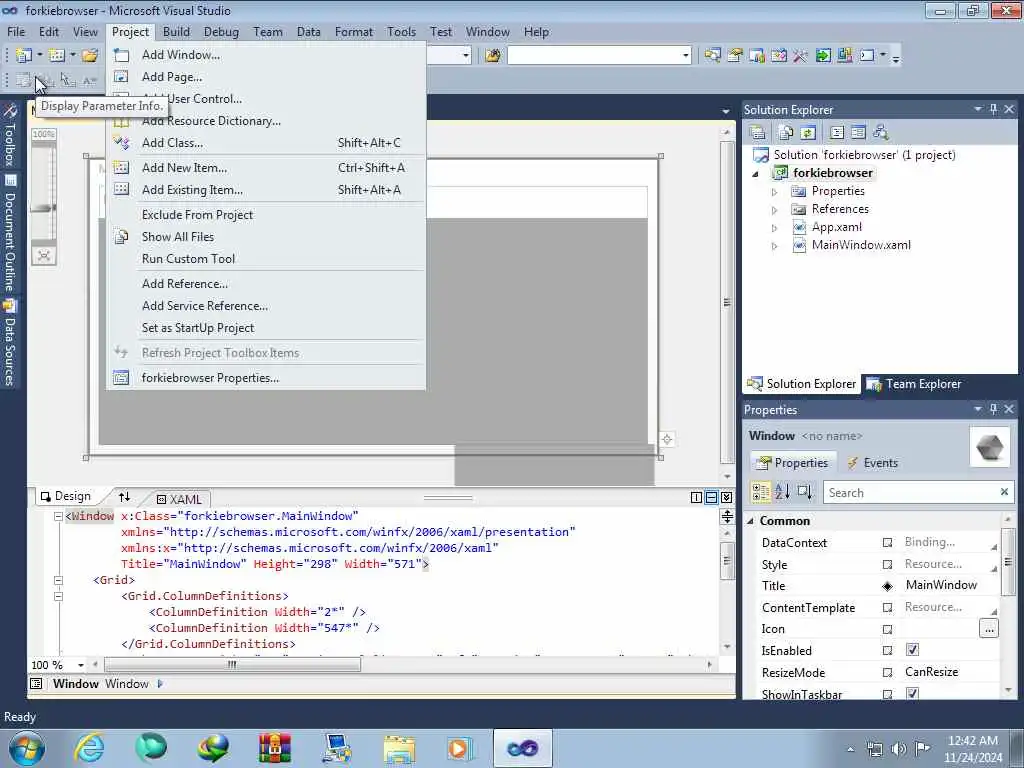Switch to the Events tab in Properties
The height and width of the screenshot is (768, 1024).
[x=873, y=463]
